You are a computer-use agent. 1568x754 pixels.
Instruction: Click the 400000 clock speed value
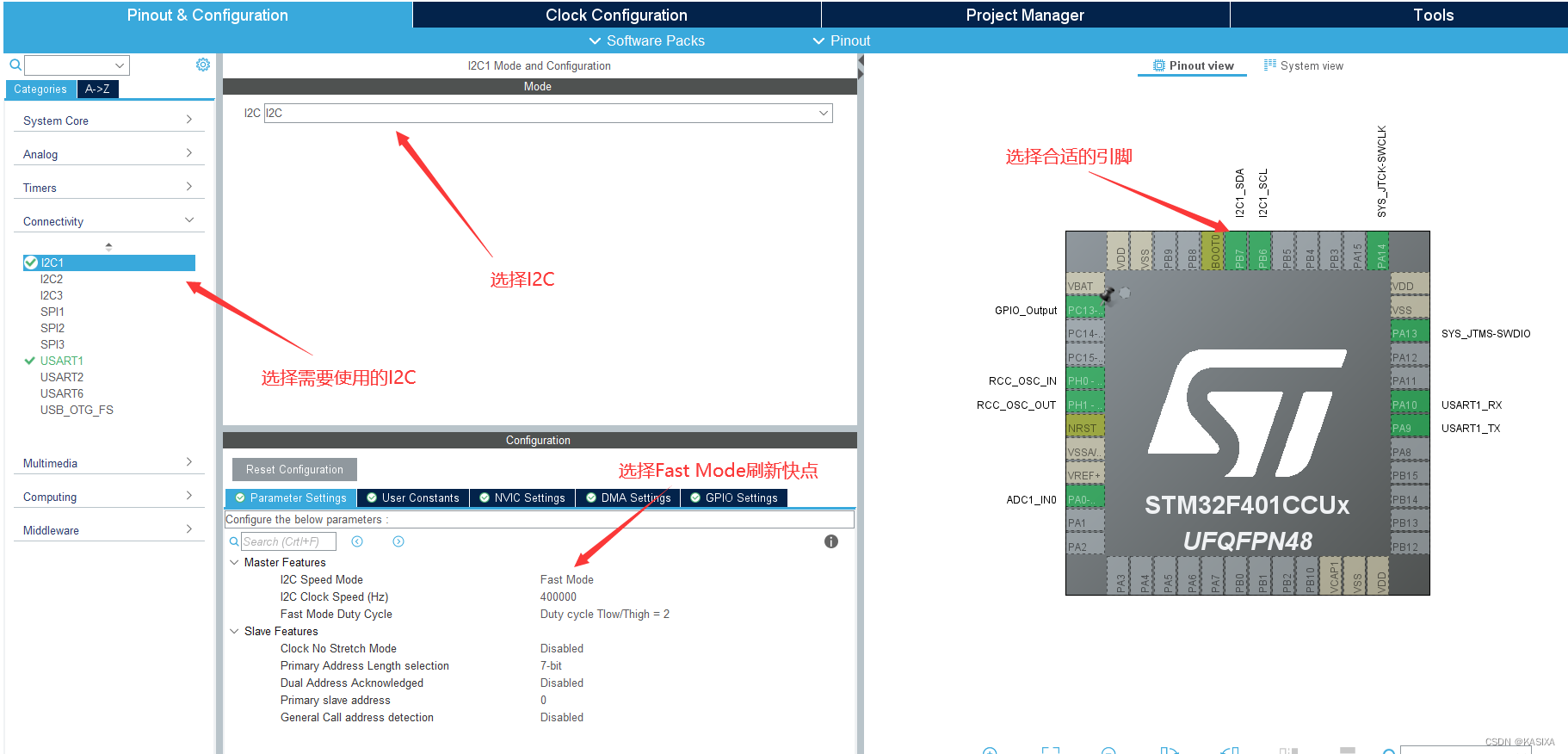(x=559, y=596)
